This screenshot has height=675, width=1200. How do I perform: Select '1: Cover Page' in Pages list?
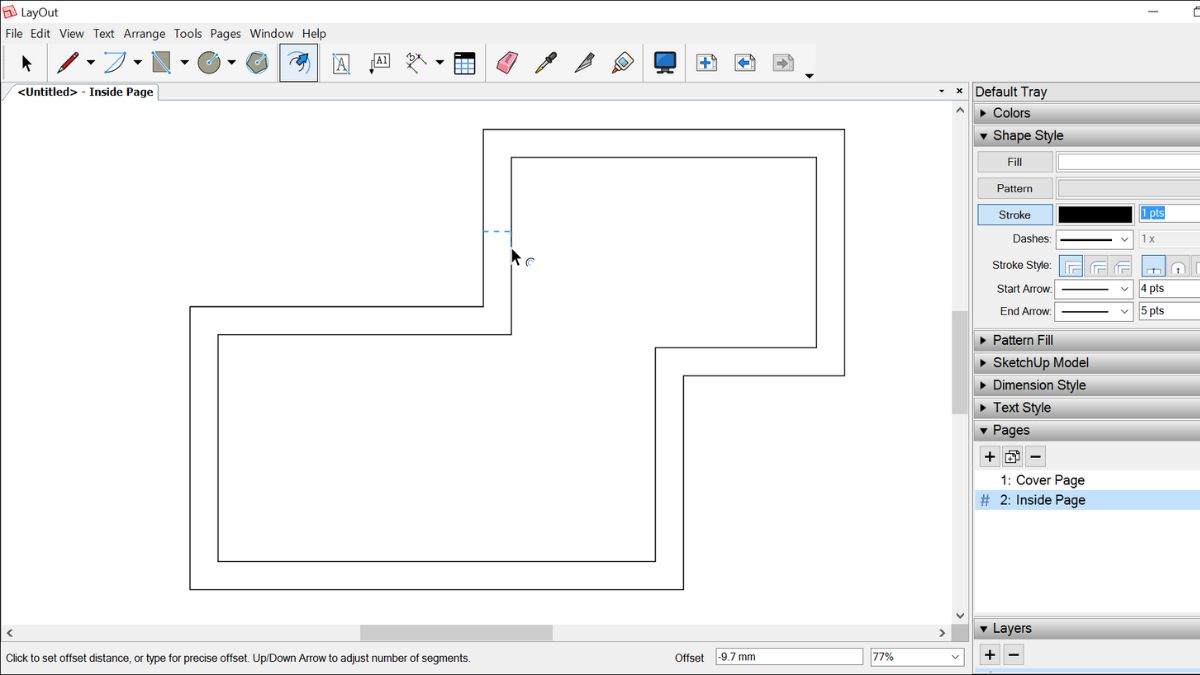point(1043,480)
